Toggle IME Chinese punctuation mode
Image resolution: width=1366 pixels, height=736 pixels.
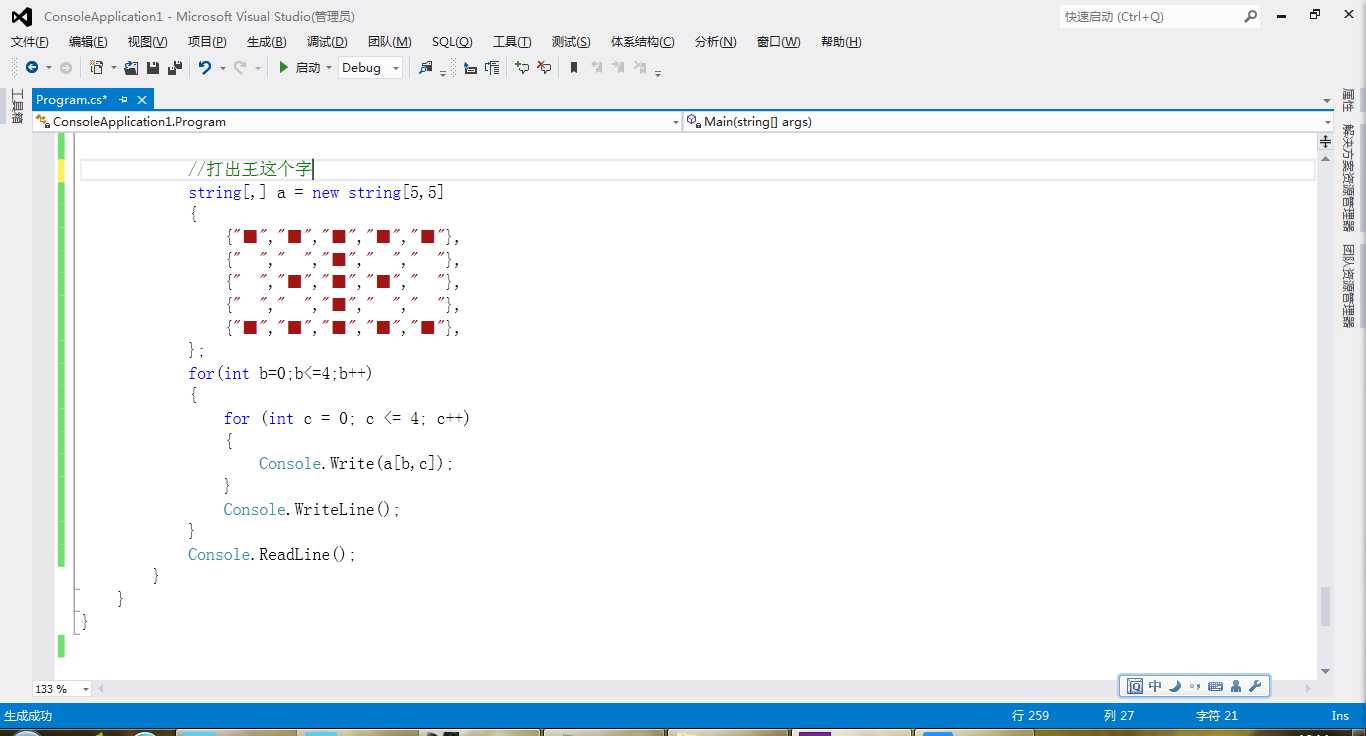tap(1195, 686)
